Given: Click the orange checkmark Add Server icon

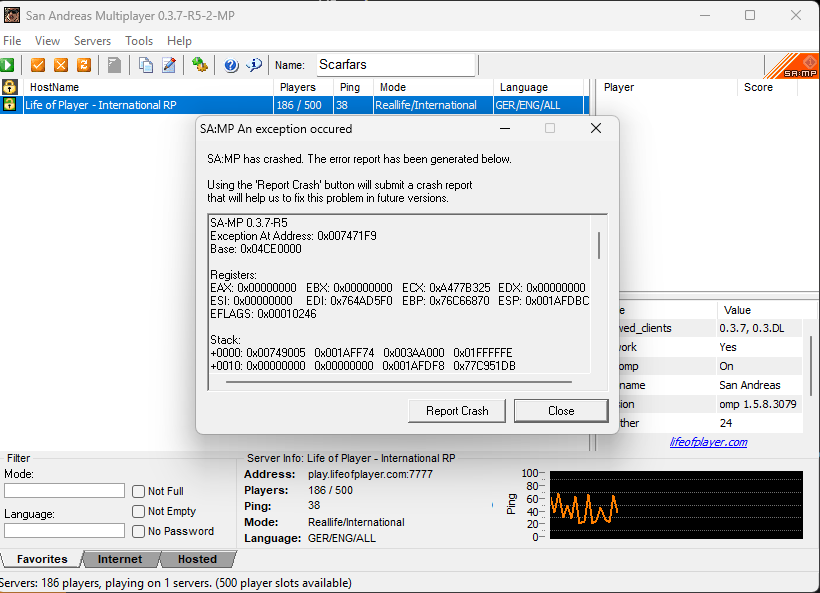Looking at the screenshot, I should point(38,65).
